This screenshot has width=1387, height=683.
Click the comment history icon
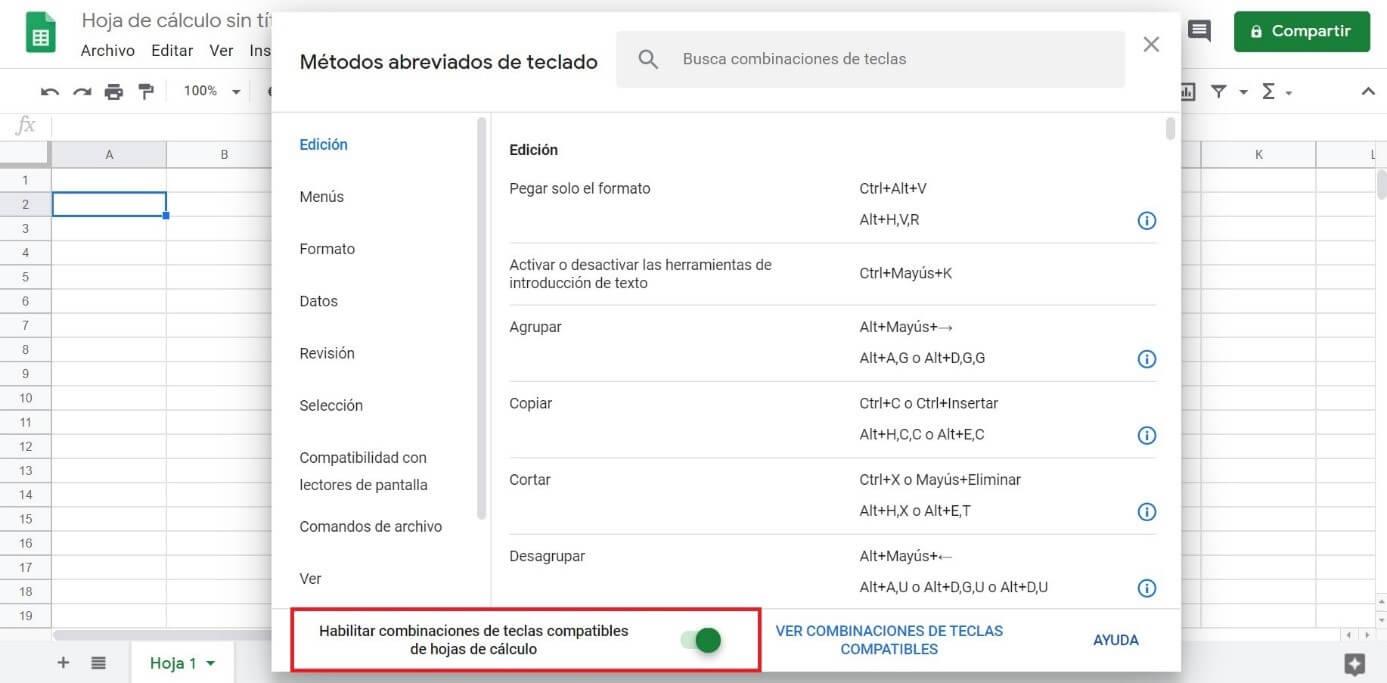point(1199,30)
